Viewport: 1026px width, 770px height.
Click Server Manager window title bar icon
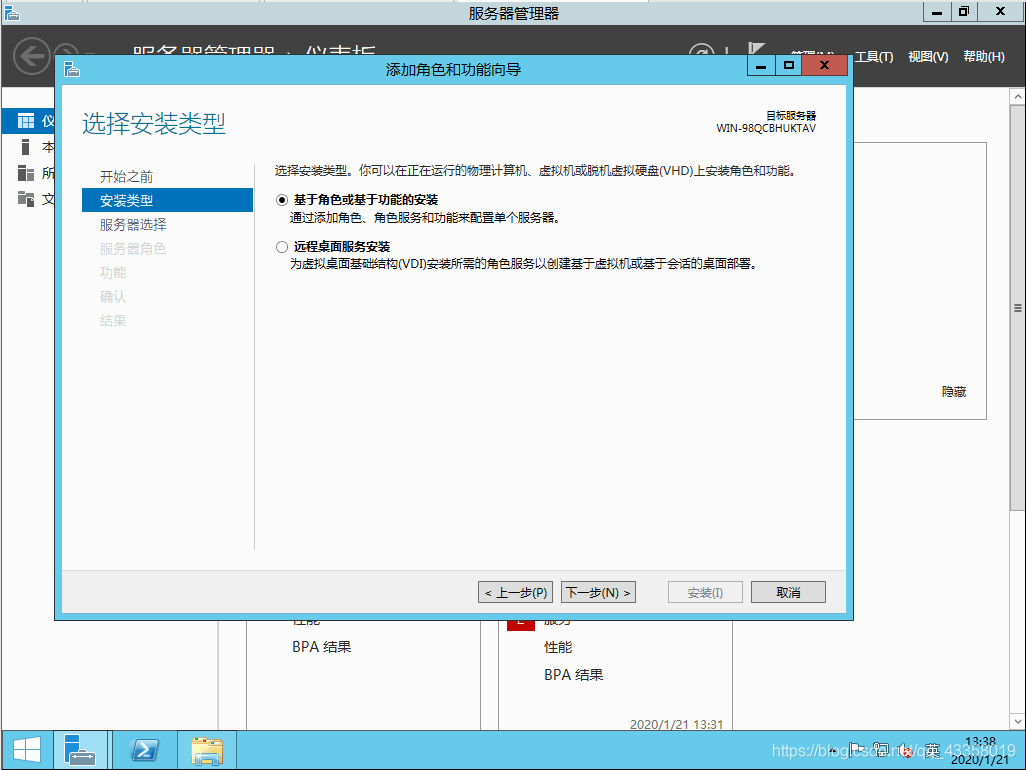click(11, 12)
